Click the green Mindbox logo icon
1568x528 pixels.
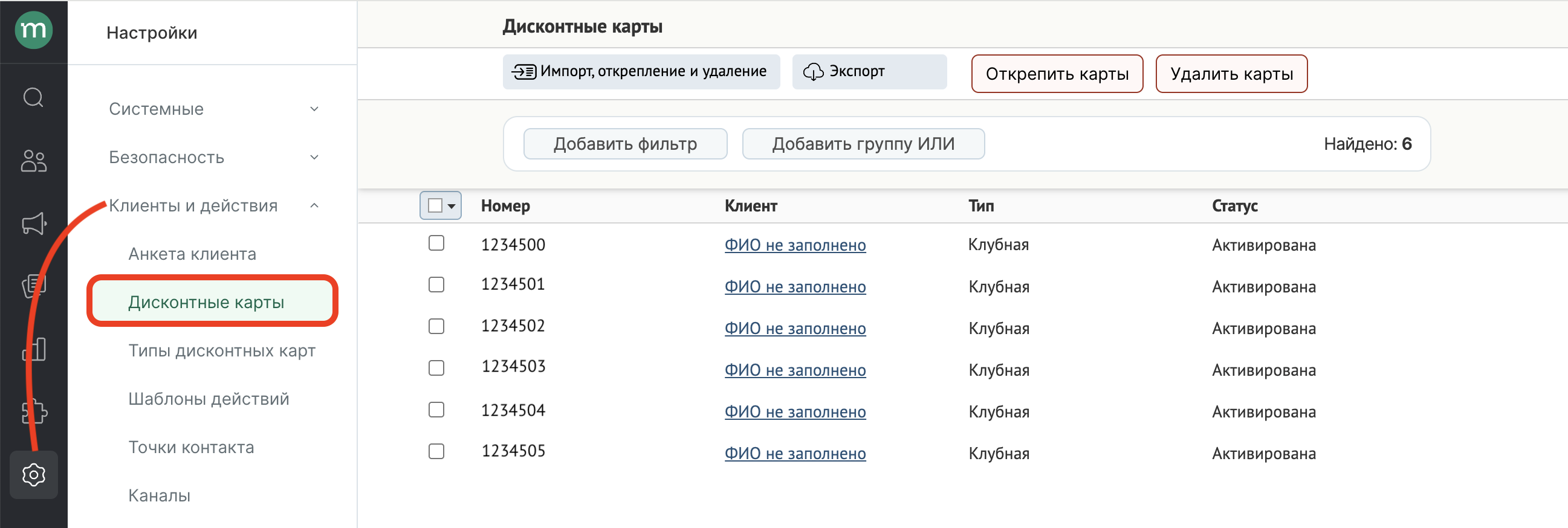pyautogui.click(x=33, y=30)
